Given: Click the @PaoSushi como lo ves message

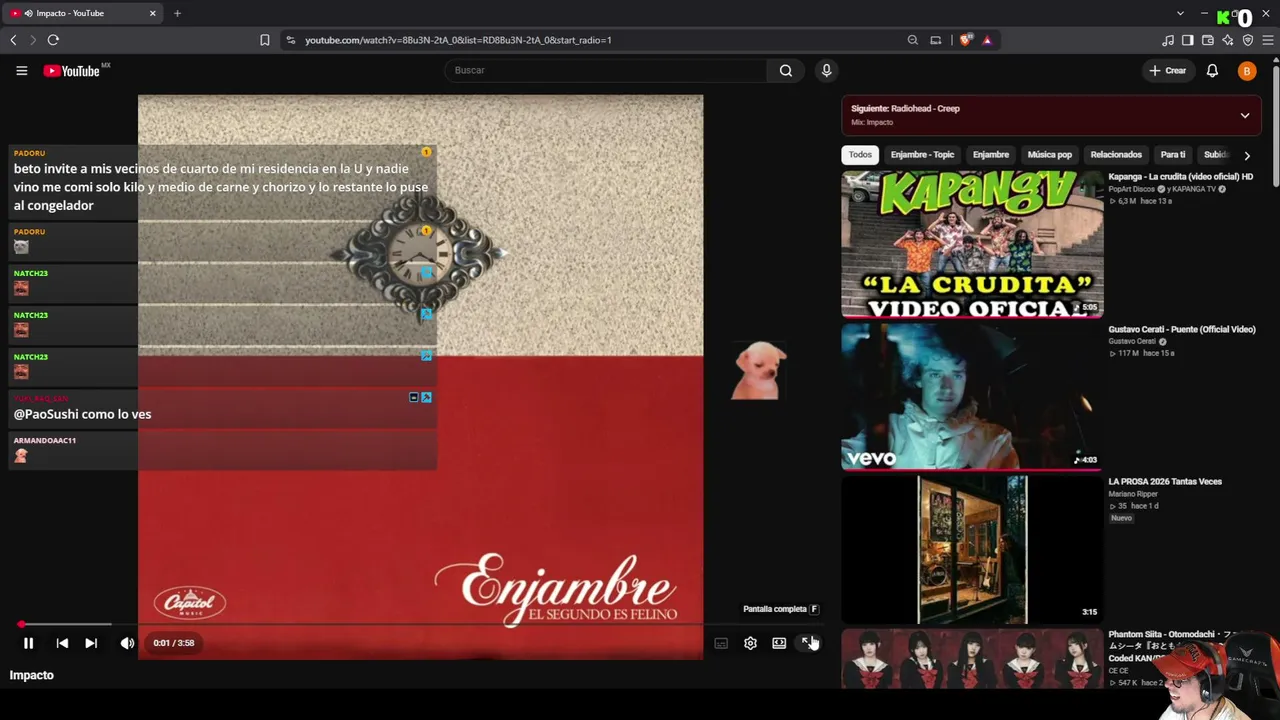Looking at the screenshot, I should (82, 414).
